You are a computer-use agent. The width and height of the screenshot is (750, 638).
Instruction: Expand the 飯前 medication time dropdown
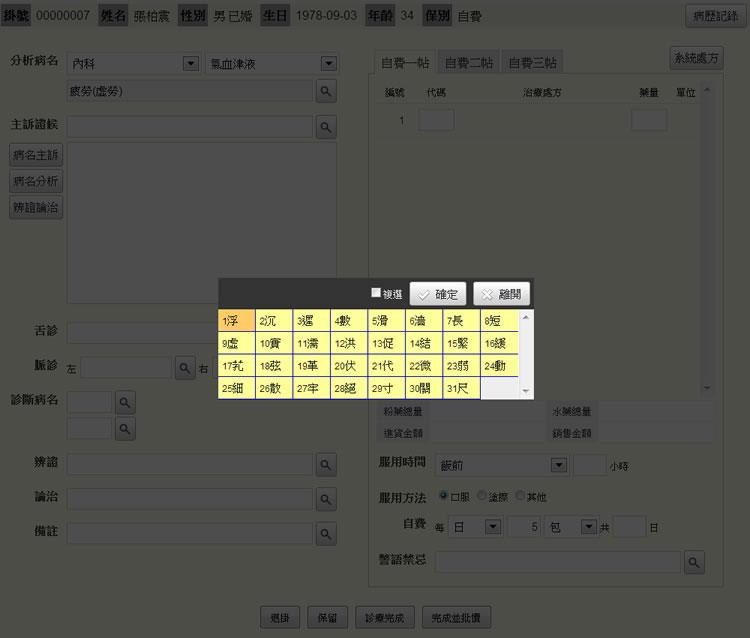point(558,465)
